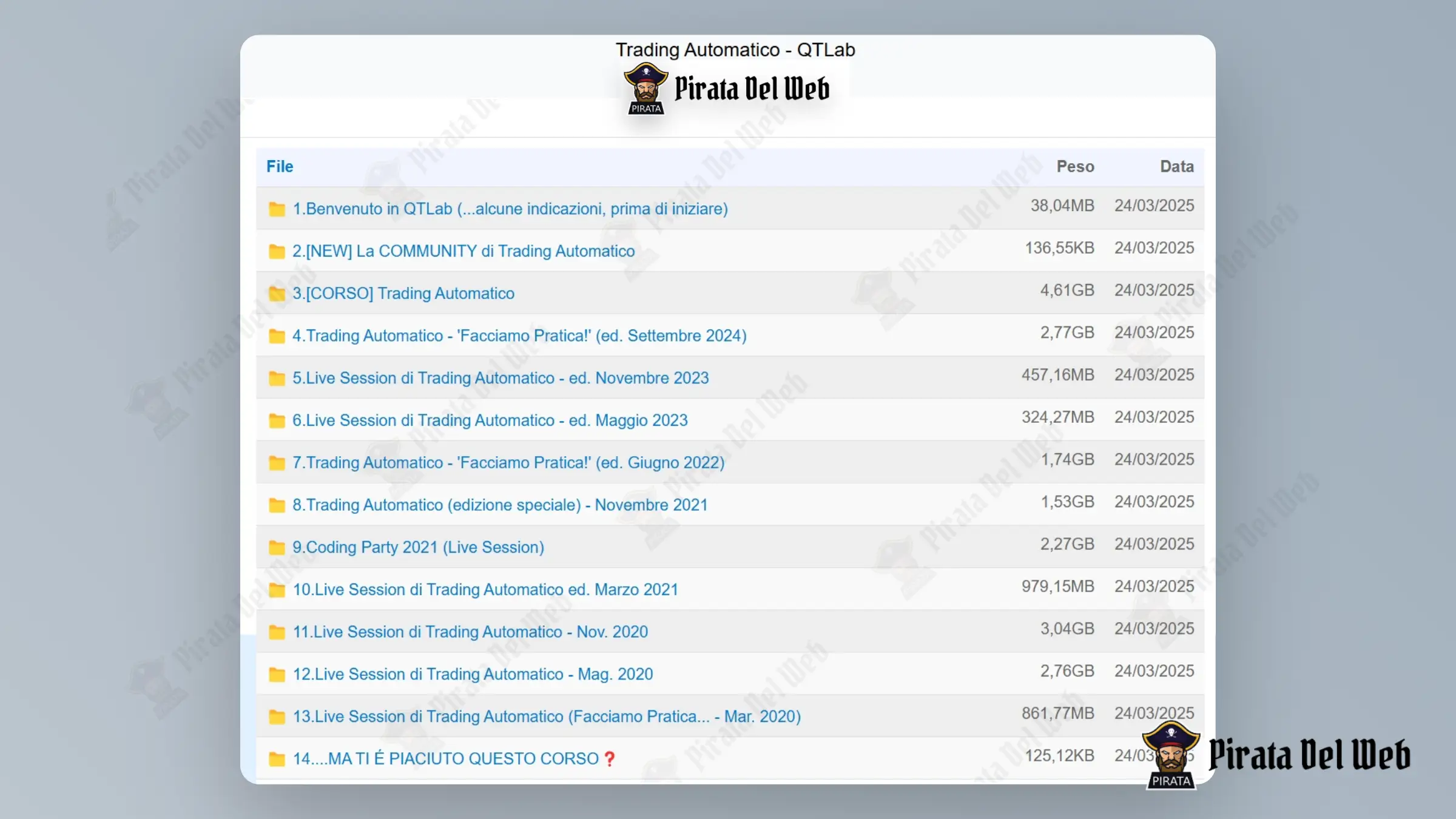The height and width of the screenshot is (819, 1456).
Task: Click folder icon beside 10.Live Session Marzo 2021
Action: pyautogui.click(x=277, y=590)
